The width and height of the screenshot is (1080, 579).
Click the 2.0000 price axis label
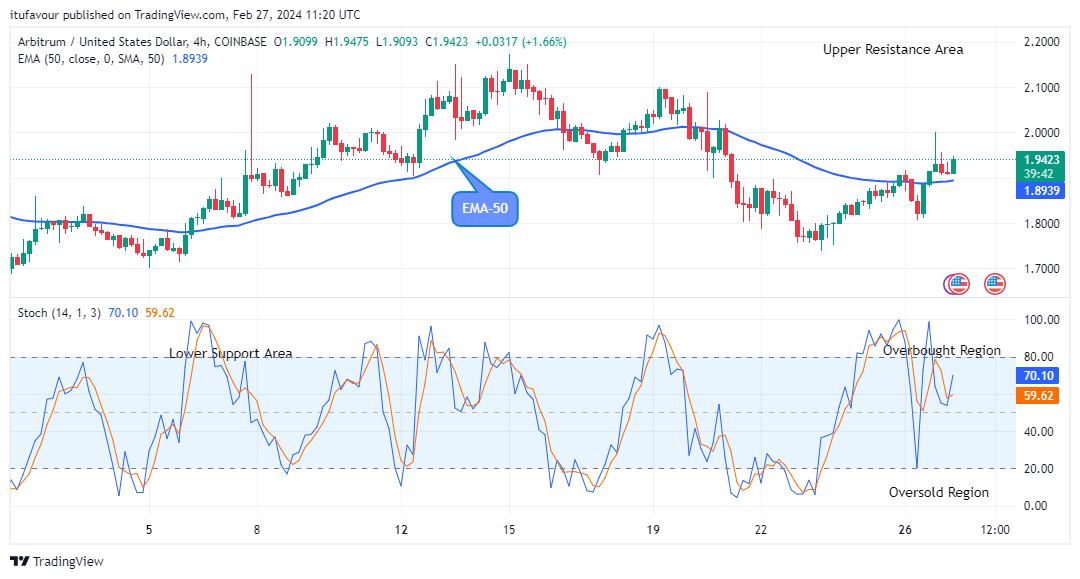[x=1042, y=133]
